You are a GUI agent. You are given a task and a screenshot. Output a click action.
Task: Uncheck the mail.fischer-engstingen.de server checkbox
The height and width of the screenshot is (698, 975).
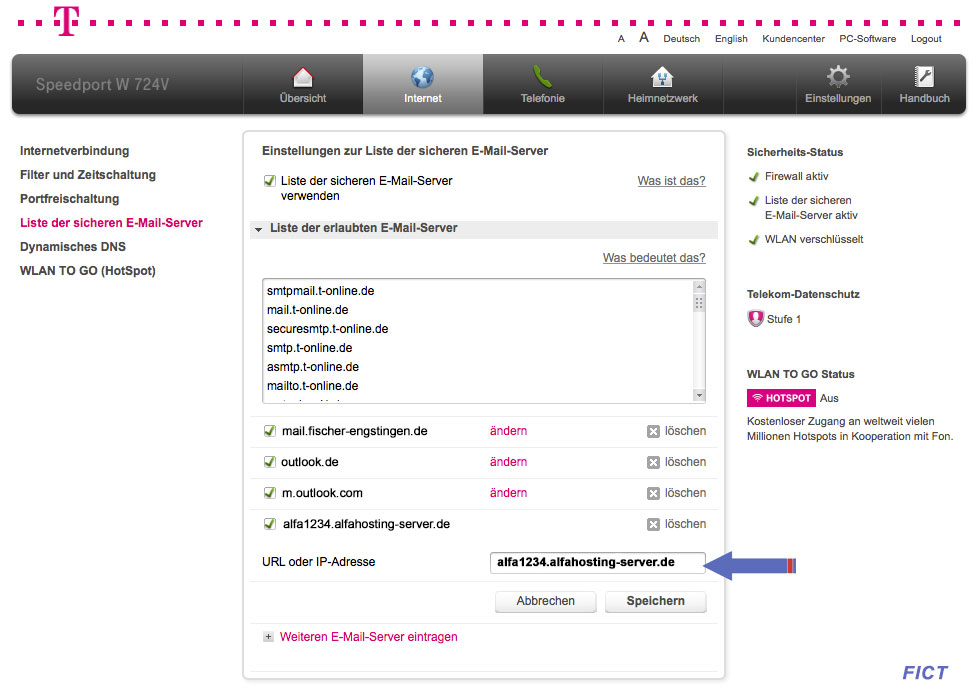coord(269,431)
